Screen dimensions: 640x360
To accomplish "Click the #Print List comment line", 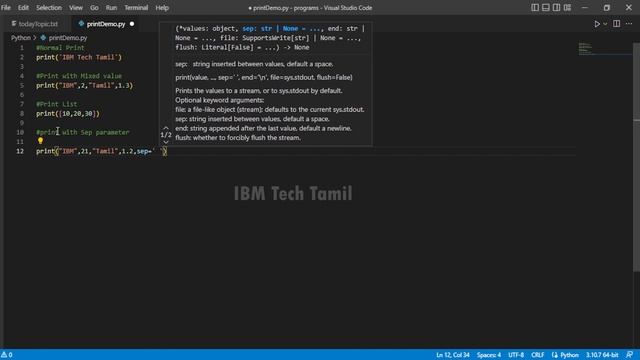I will click(56, 104).
